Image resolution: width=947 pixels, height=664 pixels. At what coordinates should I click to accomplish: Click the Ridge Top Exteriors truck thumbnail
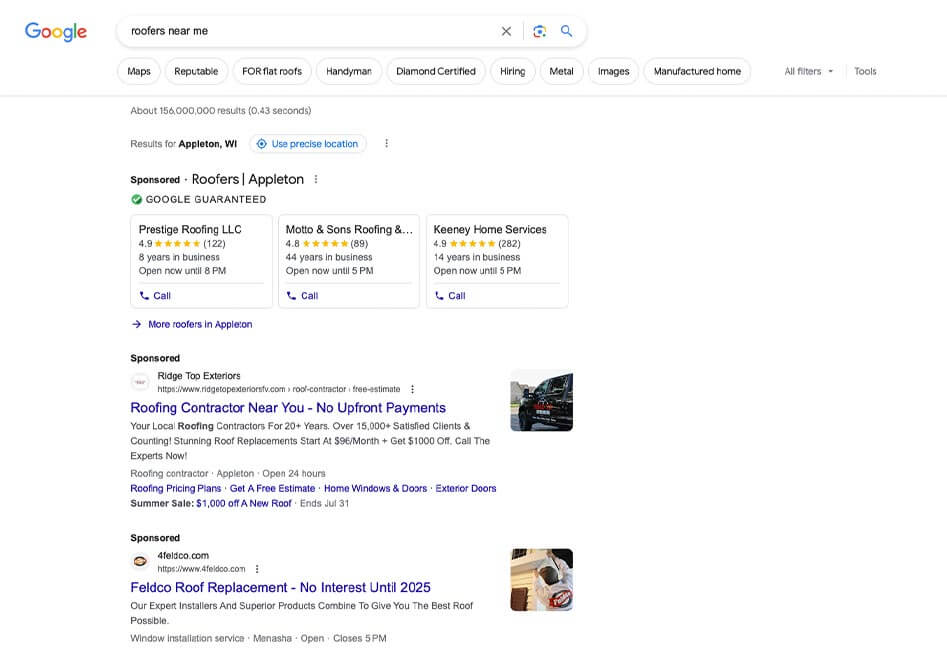pyautogui.click(x=541, y=400)
